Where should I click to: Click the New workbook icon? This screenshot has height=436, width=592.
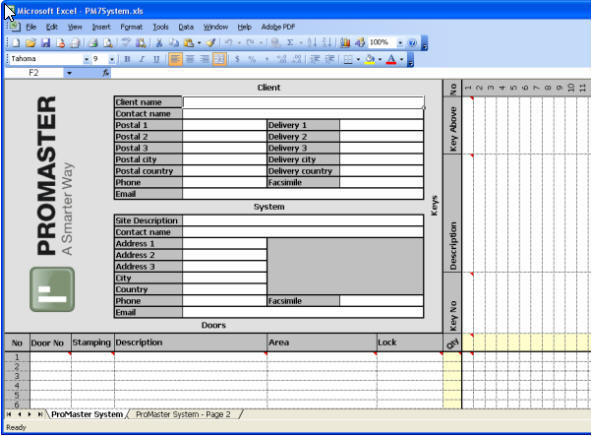pyautogui.click(x=16, y=43)
